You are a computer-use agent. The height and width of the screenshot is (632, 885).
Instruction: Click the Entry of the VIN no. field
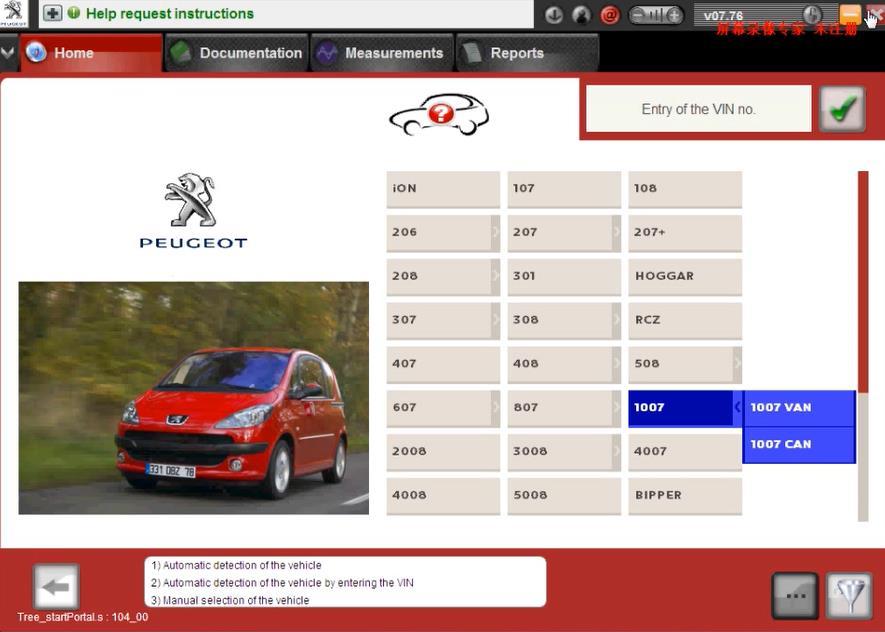coord(698,109)
